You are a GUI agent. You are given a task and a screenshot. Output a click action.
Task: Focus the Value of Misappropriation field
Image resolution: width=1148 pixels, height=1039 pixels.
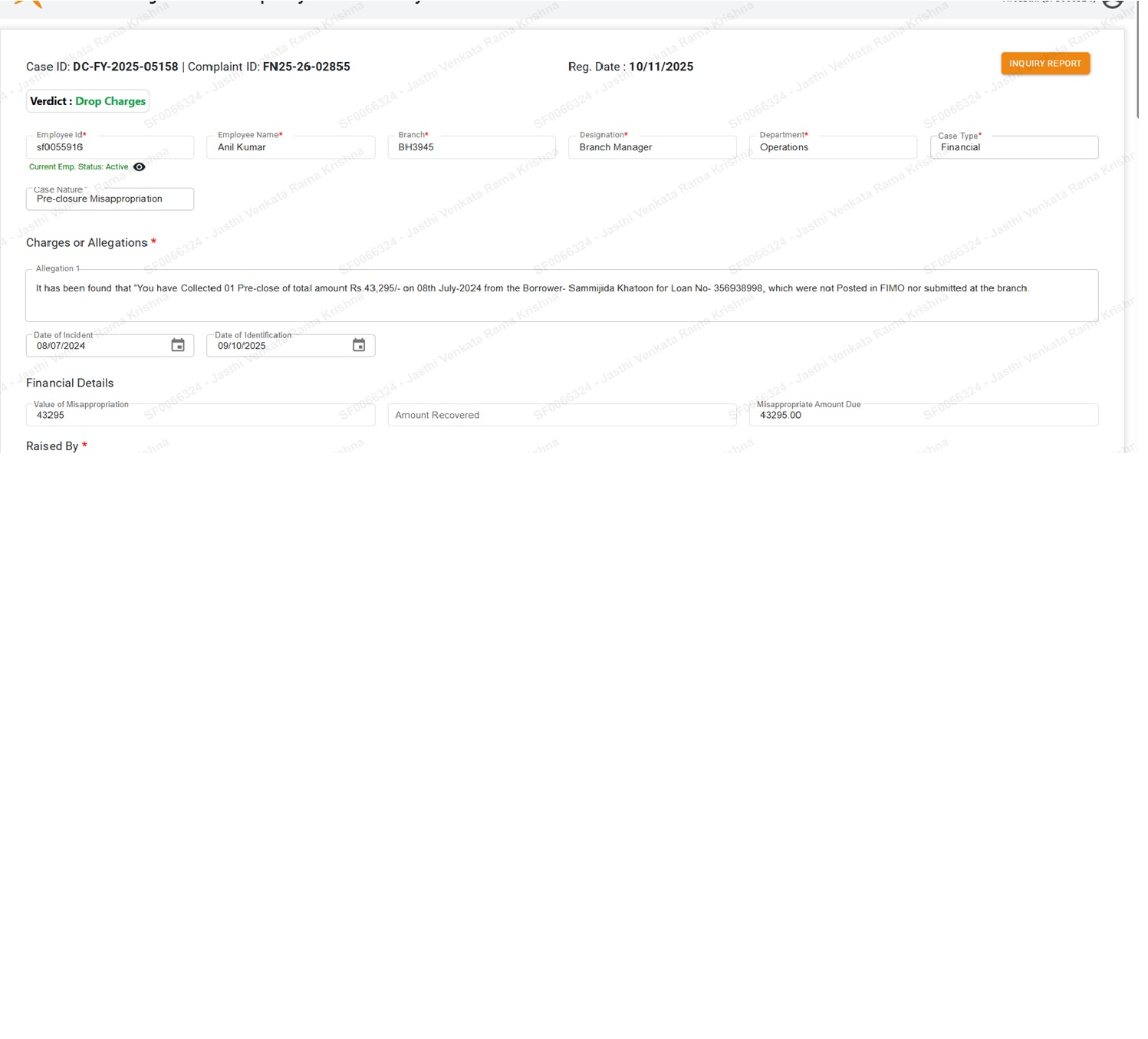click(200, 416)
